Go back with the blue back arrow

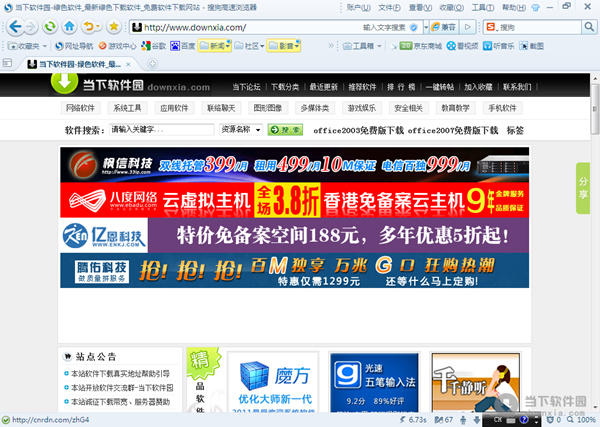15,27
